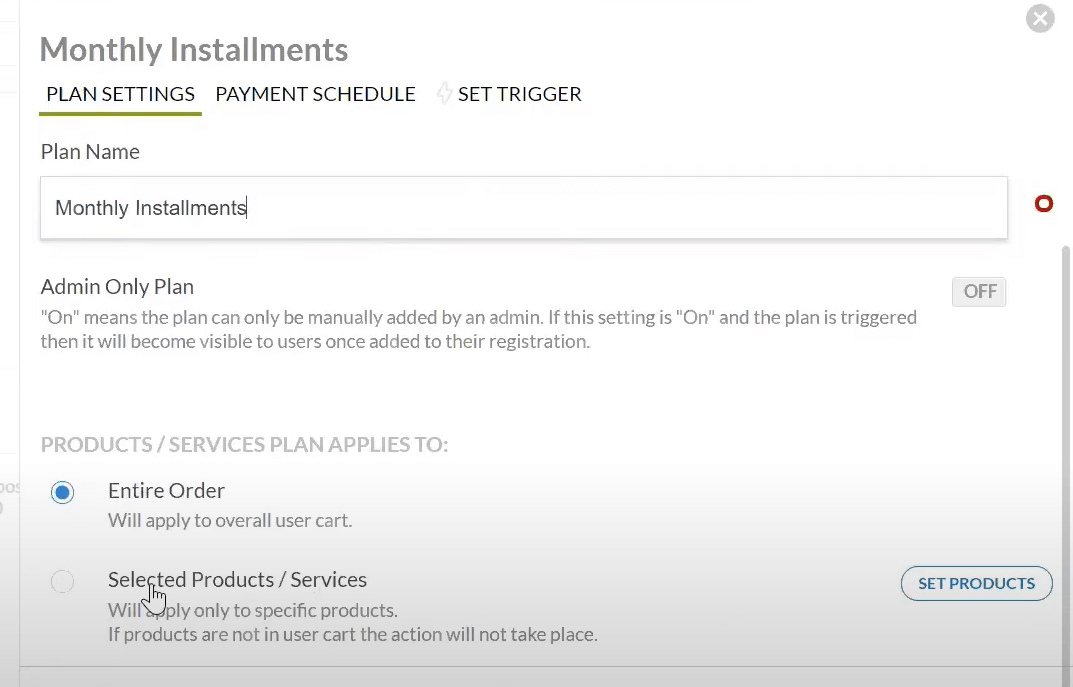
Task: Go to the Set Trigger tab
Action: 519,94
